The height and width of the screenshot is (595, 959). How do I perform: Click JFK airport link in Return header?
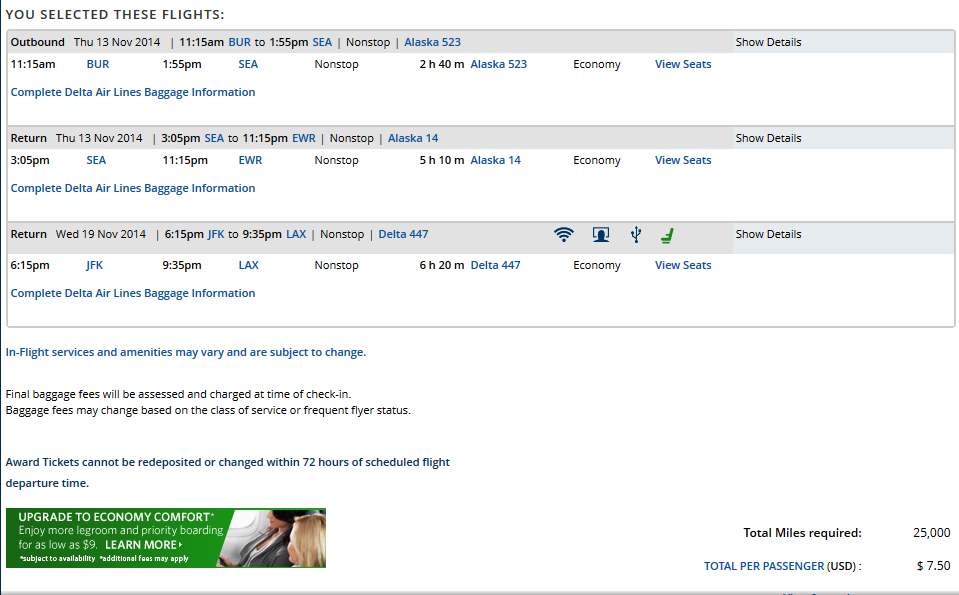coord(216,234)
